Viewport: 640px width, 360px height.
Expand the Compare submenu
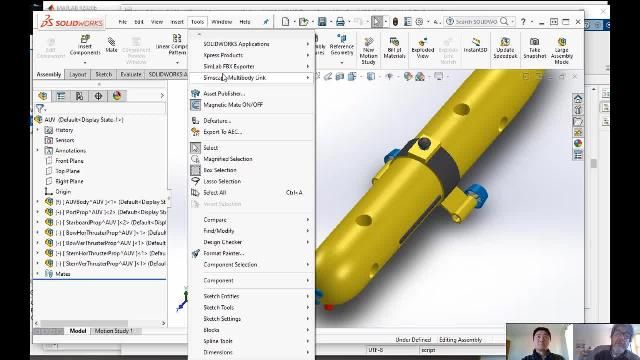(252, 220)
